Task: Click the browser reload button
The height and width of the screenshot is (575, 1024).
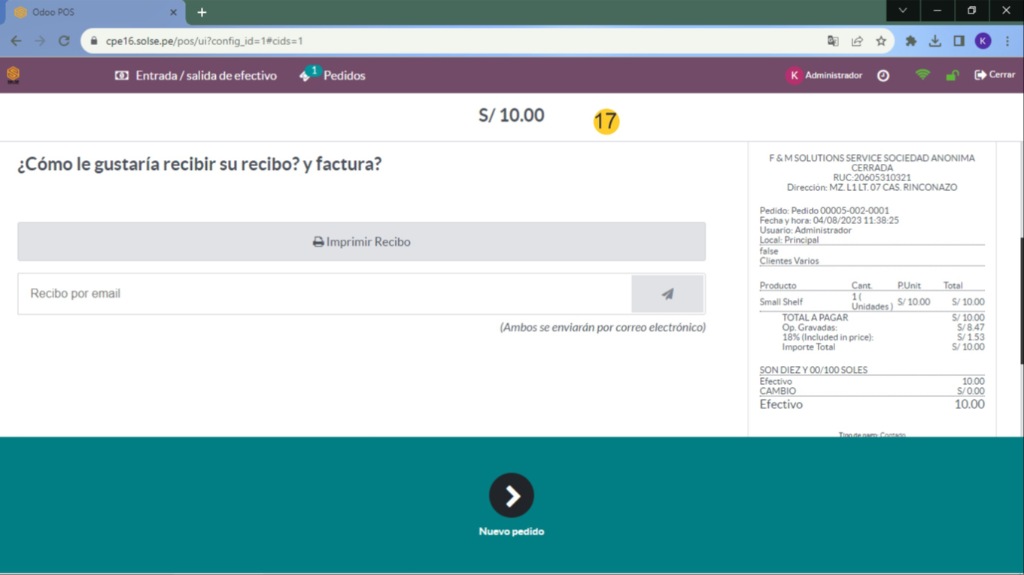Action: (x=64, y=41)
